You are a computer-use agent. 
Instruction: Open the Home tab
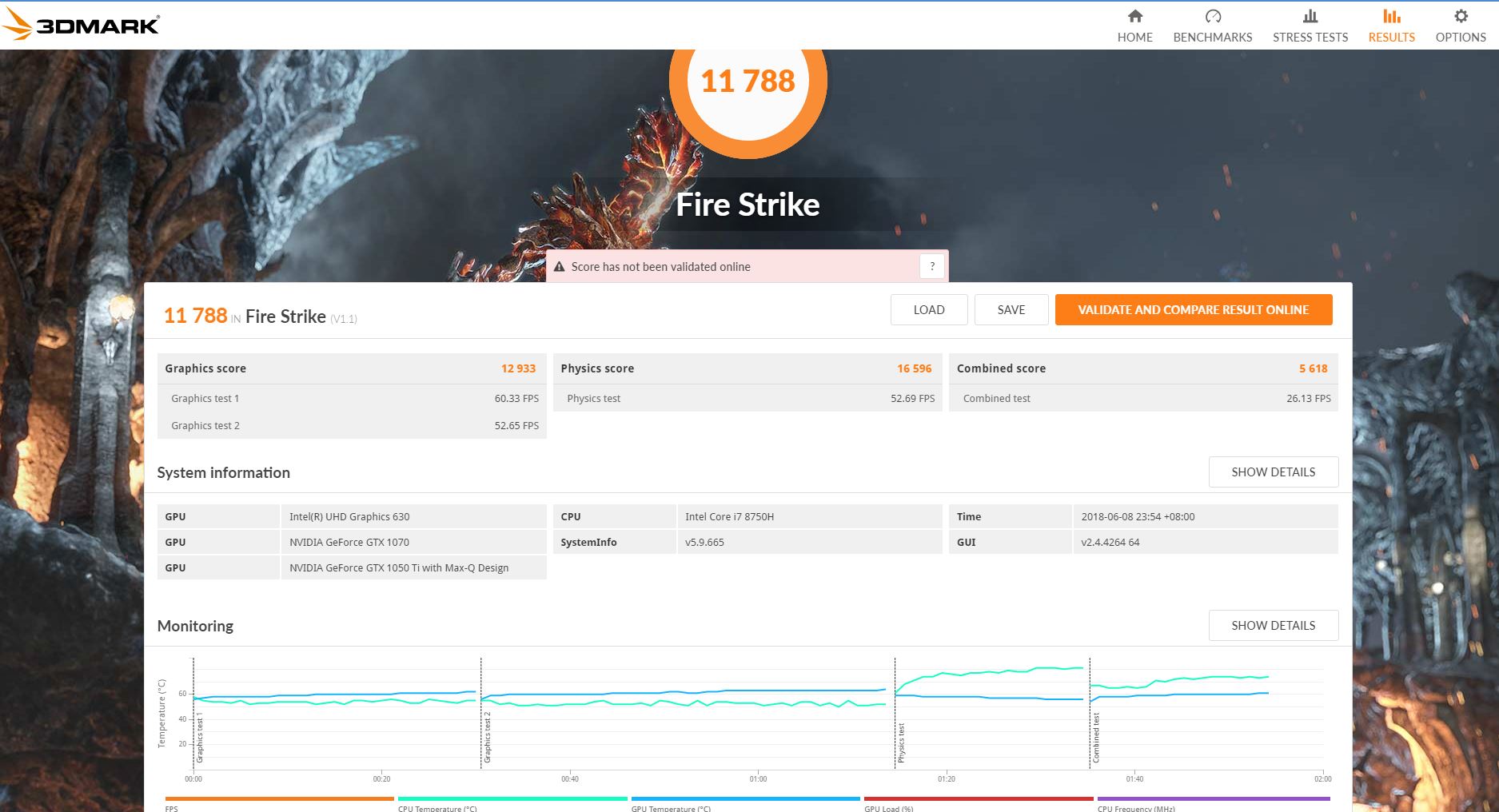1134,26
